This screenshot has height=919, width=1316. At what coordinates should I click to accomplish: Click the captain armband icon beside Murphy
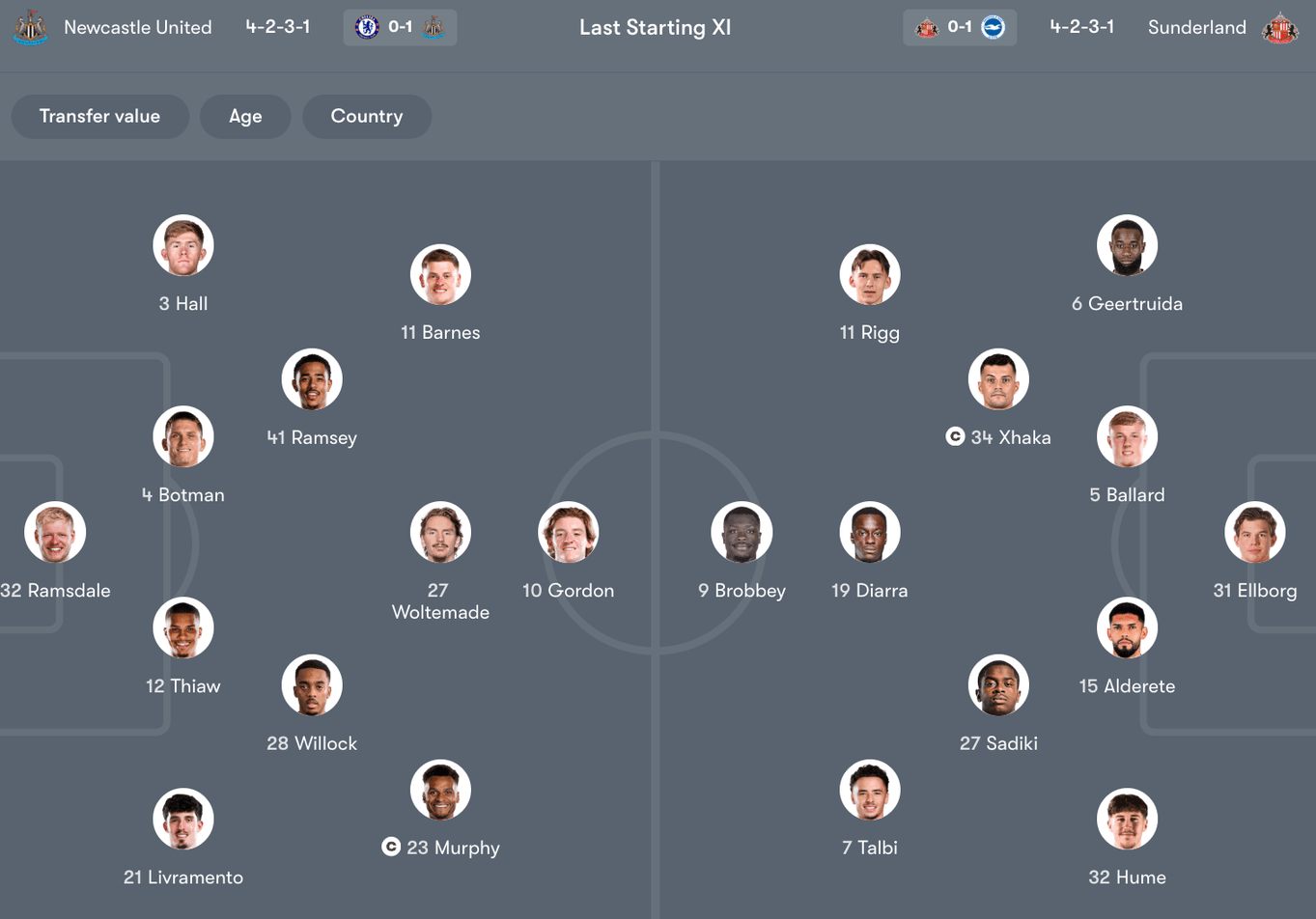click(390, 847)
